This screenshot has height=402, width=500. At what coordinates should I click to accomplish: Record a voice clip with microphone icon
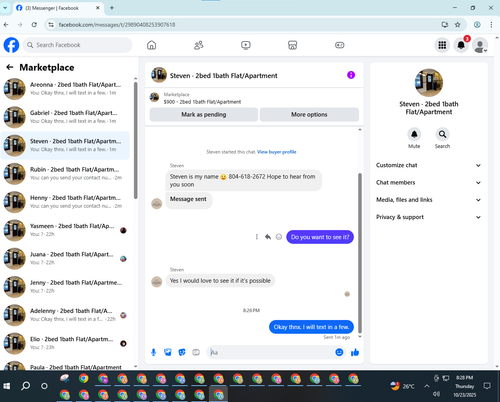(x=153, y=352)
